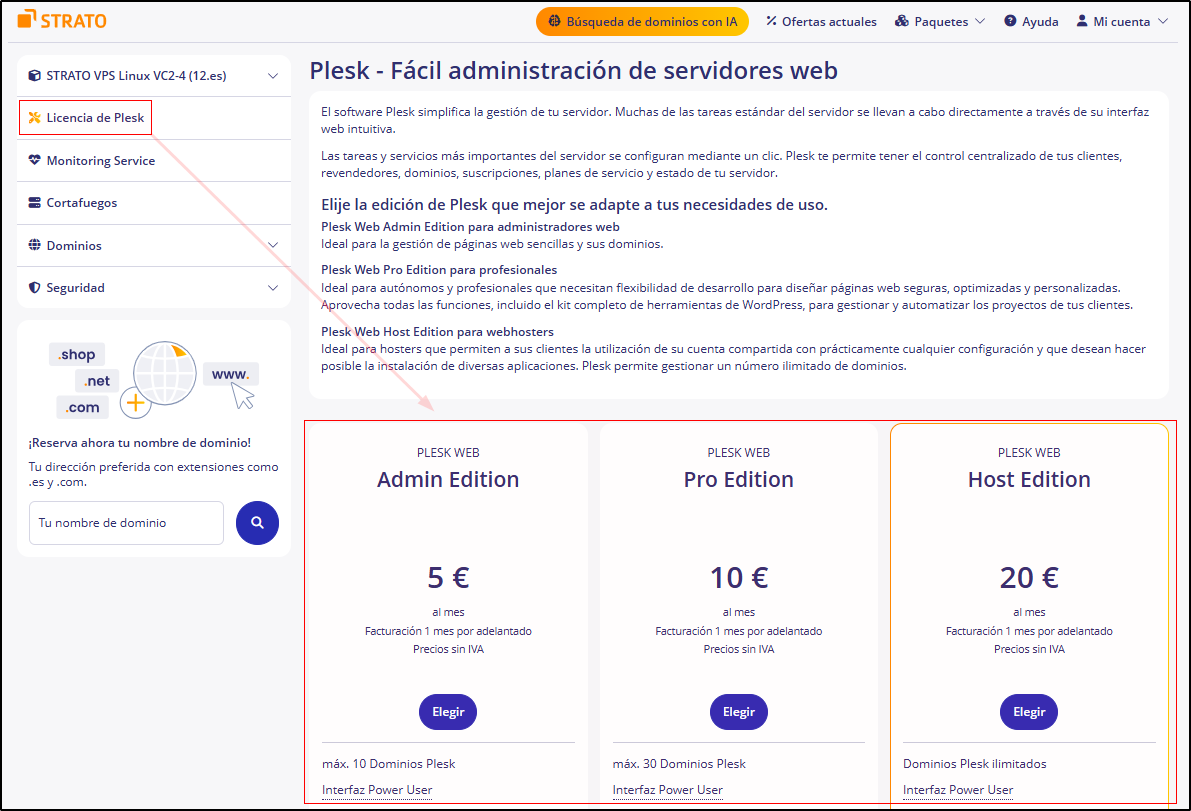Viewport: 1191px width, 811px height.
Task: Open the STRATO logo home link
Action: pyautogui.click(x=62, y=21)
